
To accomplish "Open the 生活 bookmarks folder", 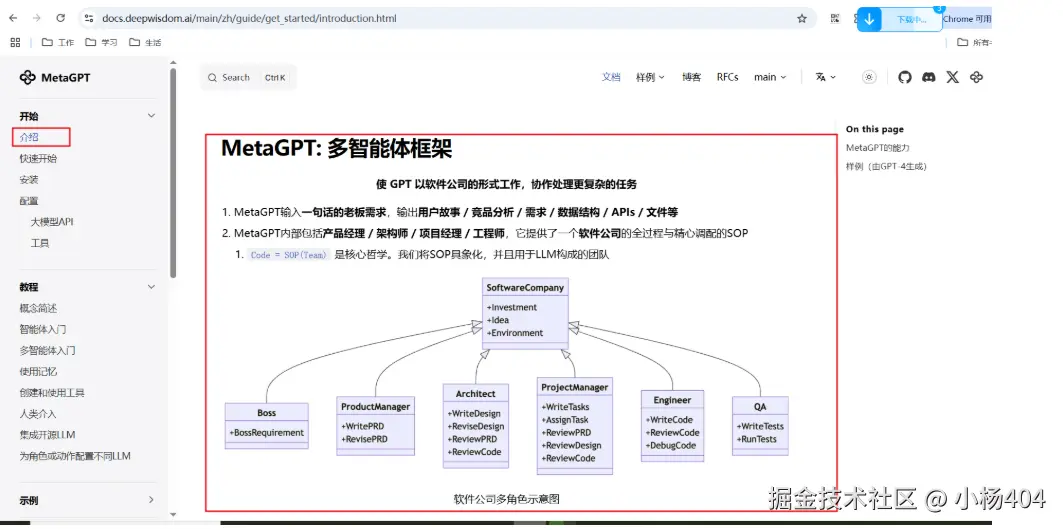I will pos(145,42).
